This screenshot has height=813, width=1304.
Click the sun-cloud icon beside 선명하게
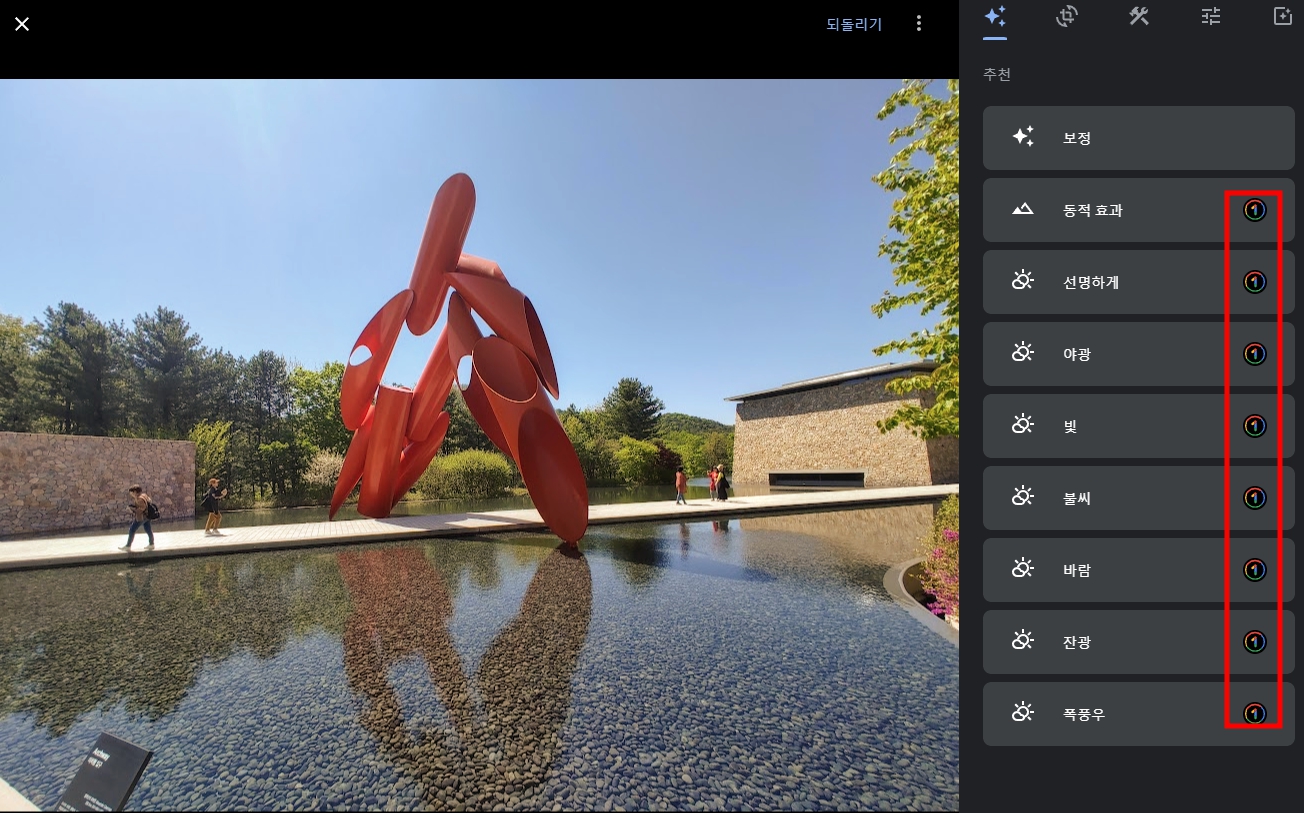click(x=1022, y=281)
